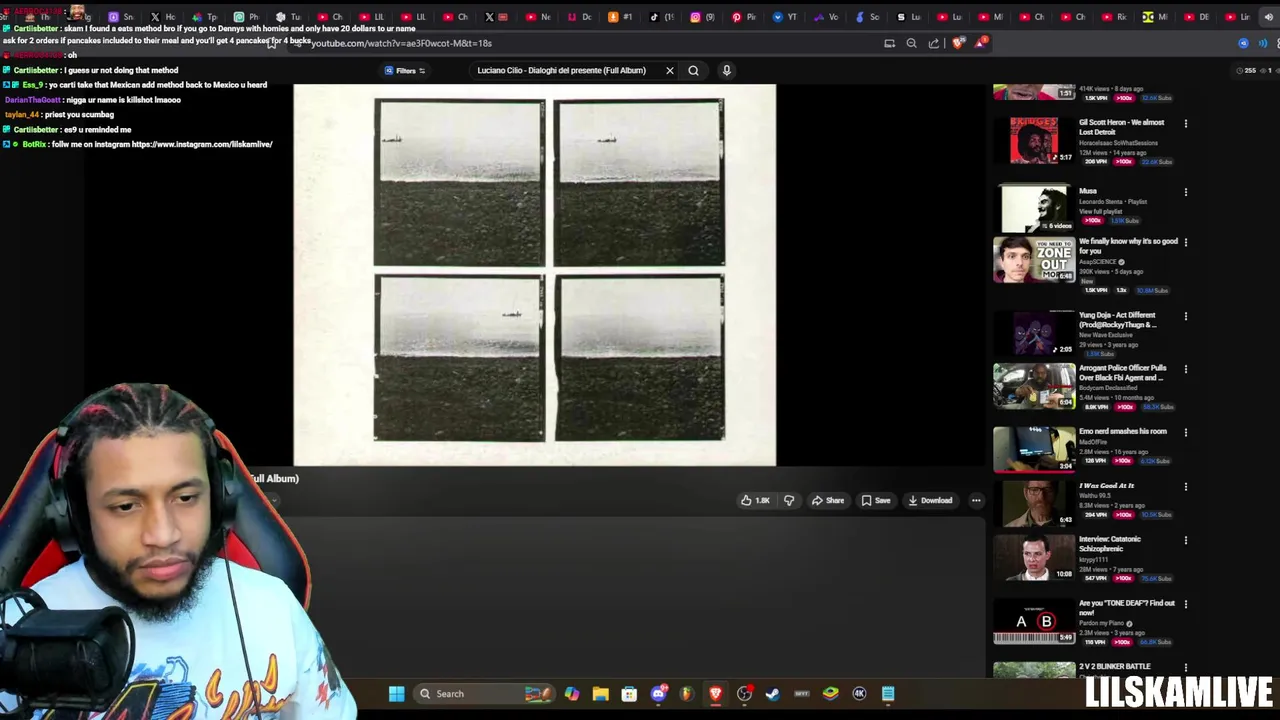Screen dimensions: 1280x720
Task: Like the video with thumbs-up 1.8K
Action: click(755, 500)
